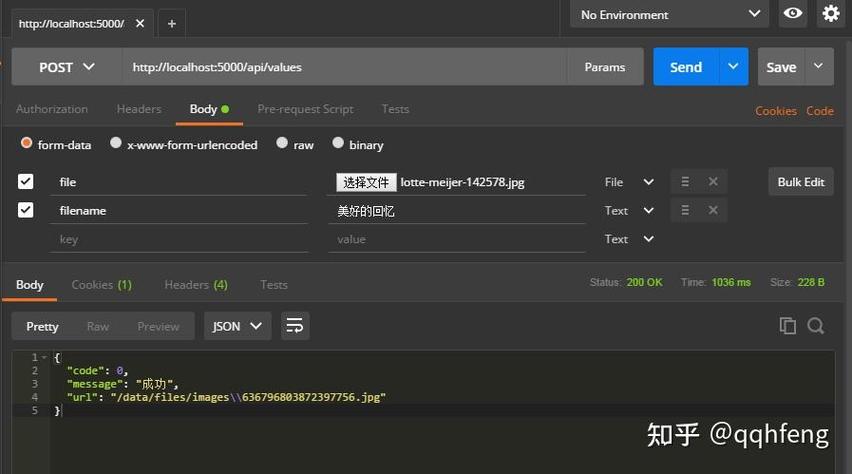Open the File type dropdown in file row
852x474 pixels.
point(629,182)
